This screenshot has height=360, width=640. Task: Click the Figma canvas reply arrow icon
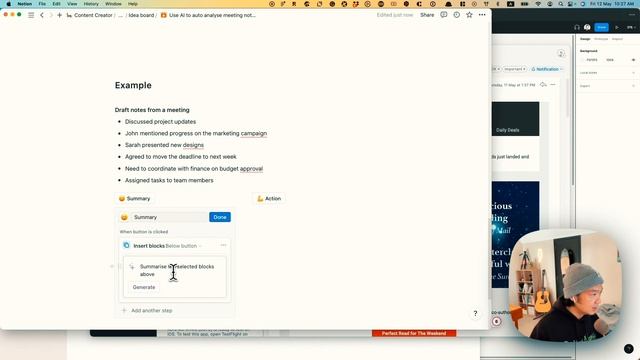pyautogui.click(x=543, y=84)
